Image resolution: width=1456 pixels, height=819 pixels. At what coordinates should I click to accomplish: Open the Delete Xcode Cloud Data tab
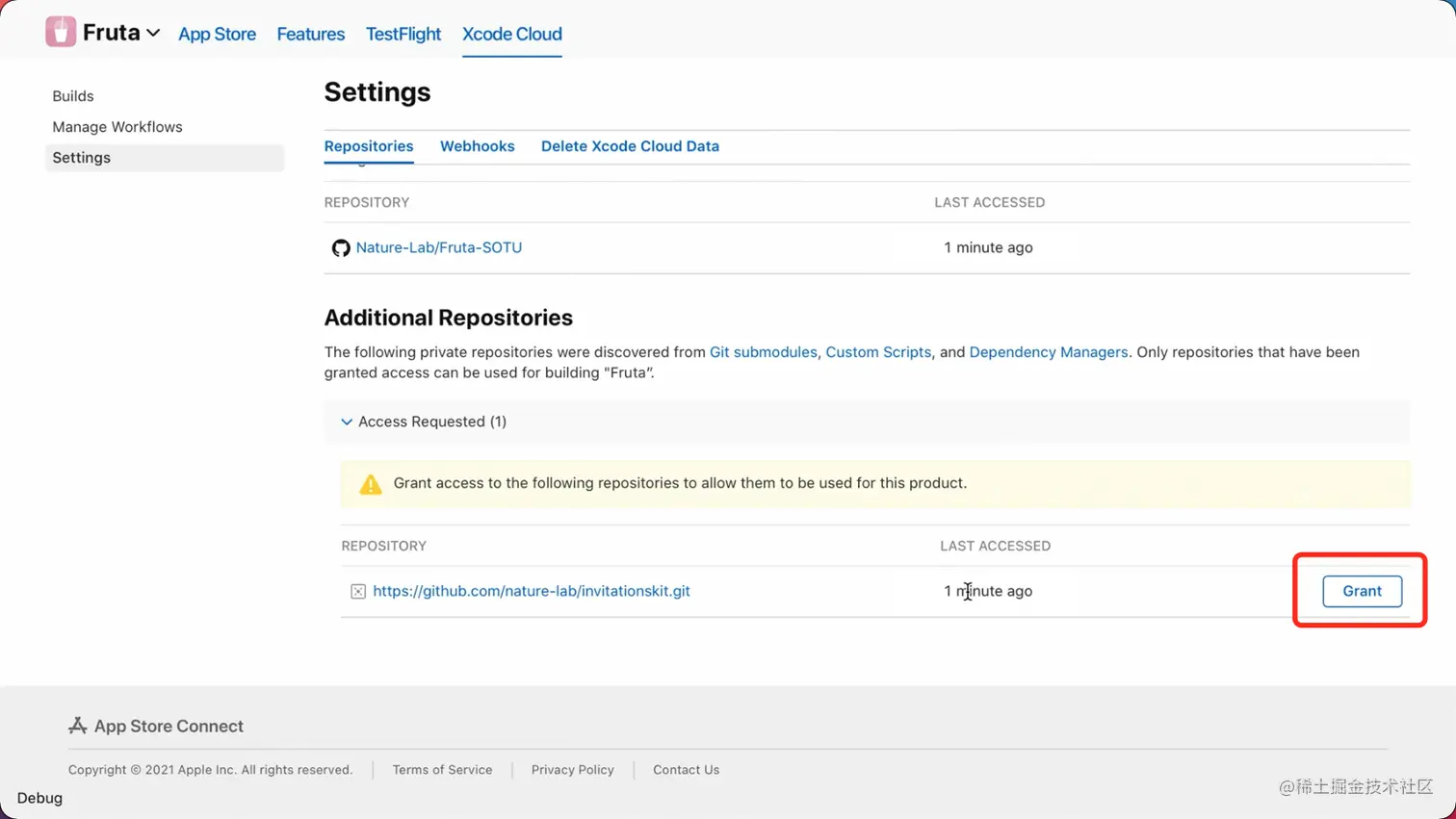pyautogui.click(x=630, y=146)
